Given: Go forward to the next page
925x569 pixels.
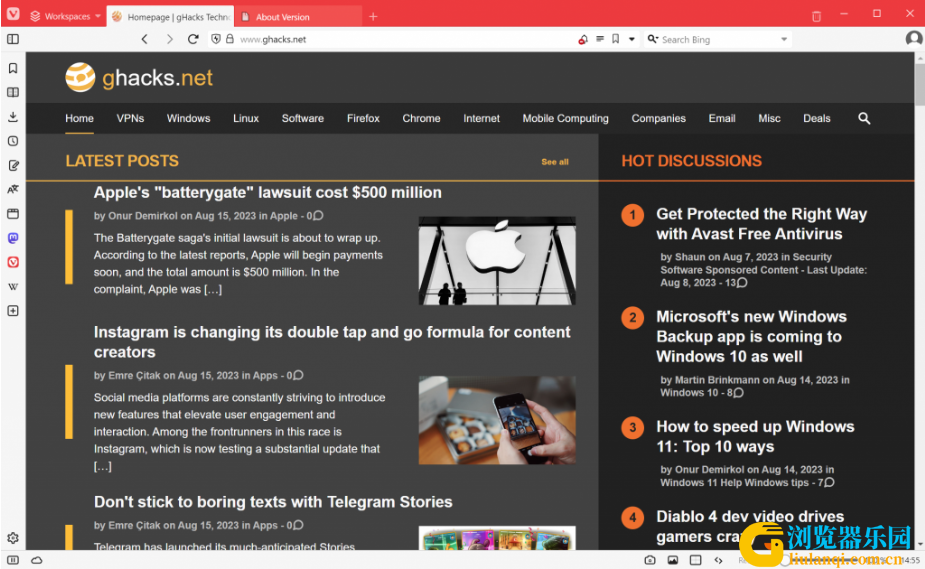Looking at the screenshot, I should coord(170,40).
